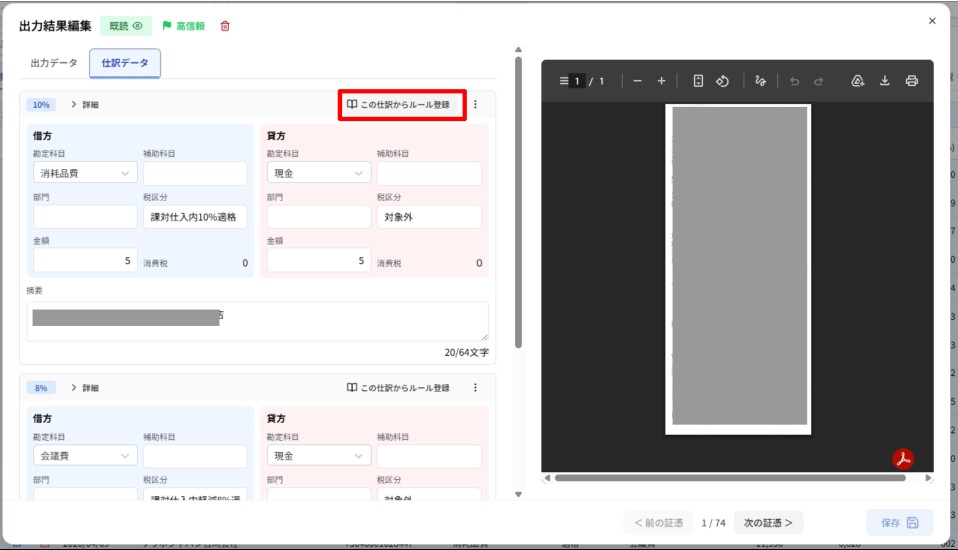Click the 高信頼 flag indicator

183,26
